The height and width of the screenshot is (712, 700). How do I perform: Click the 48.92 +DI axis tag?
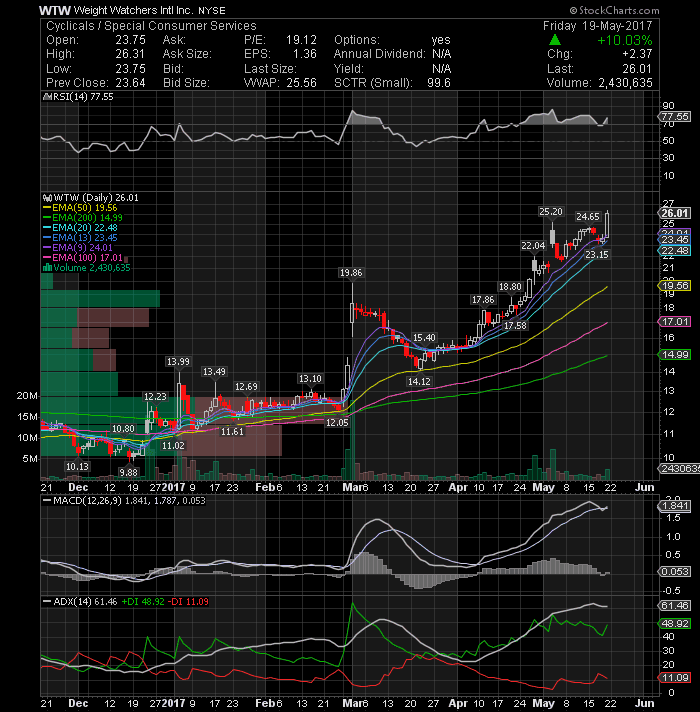click(x=674, y=623)
